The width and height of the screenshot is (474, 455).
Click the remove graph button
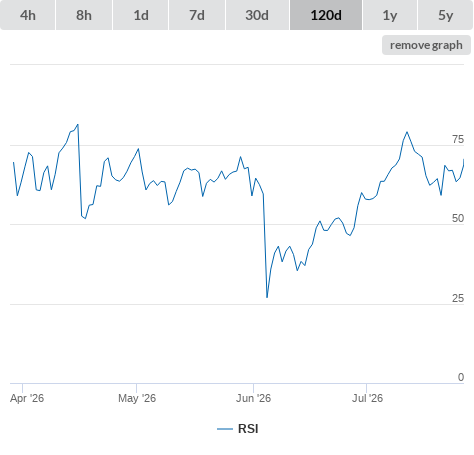[426, 45]
